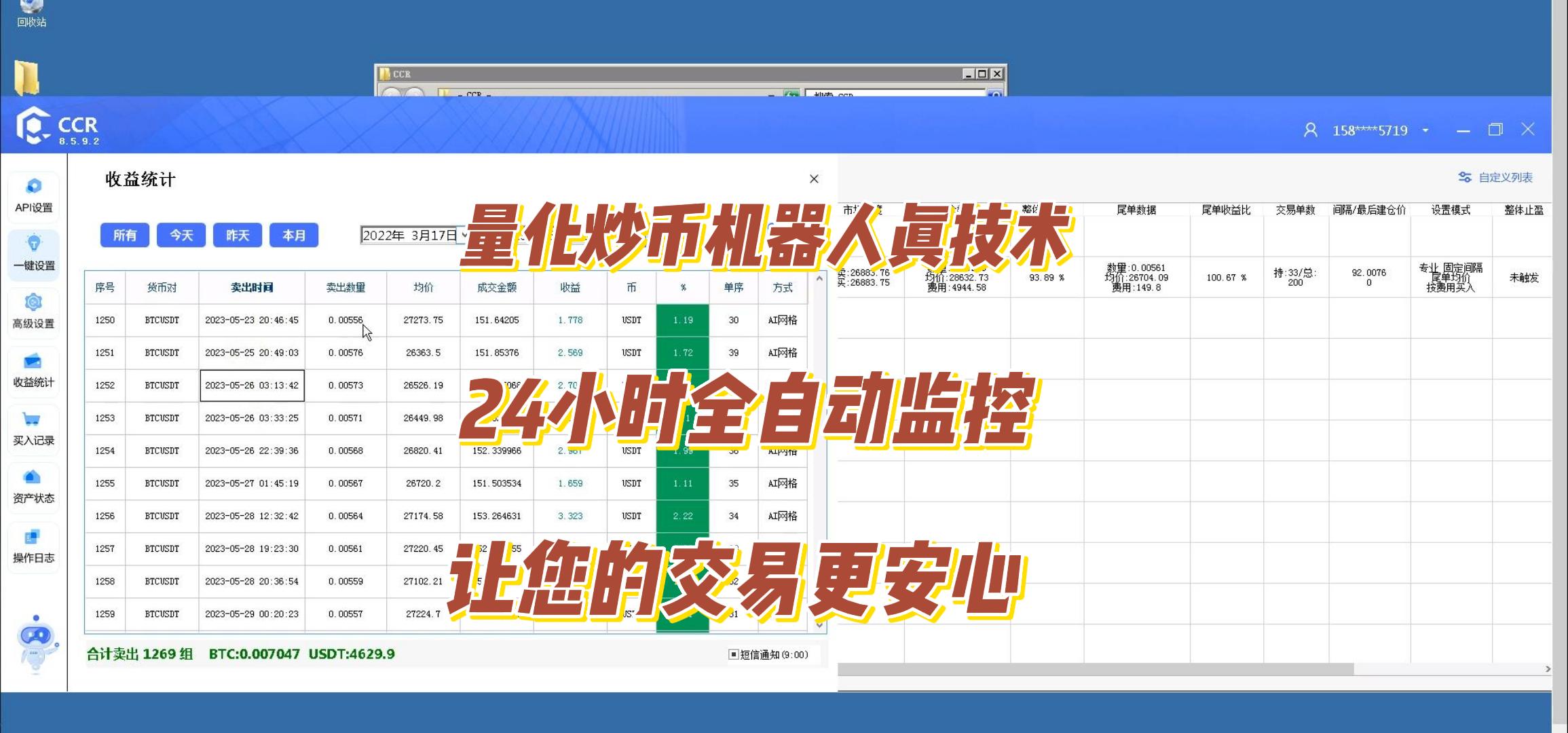Click profit value 3.323

[570, 516]
